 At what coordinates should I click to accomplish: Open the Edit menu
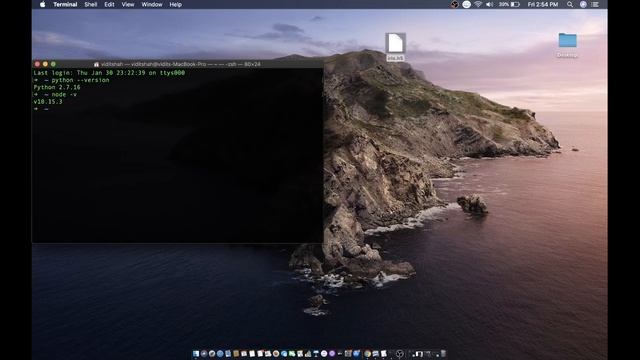pos(109,4)
